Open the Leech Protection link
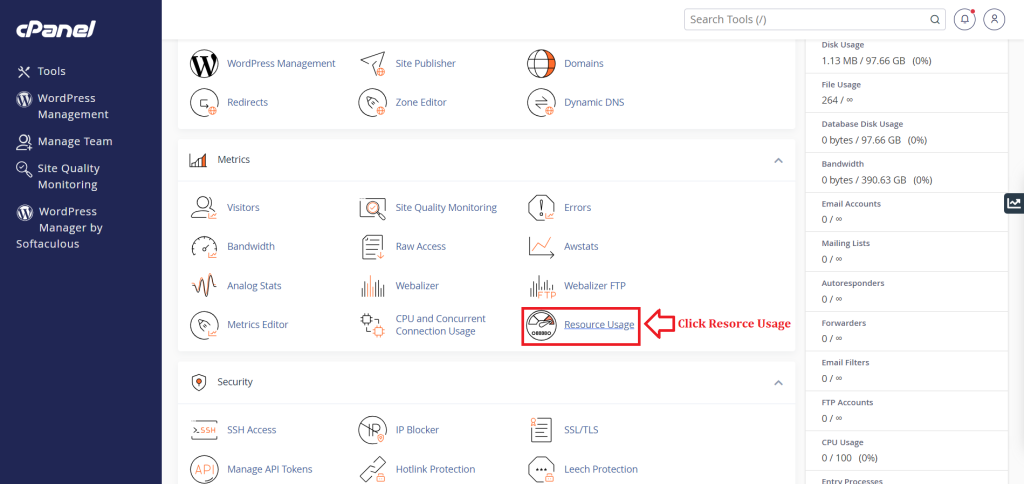 tap(601, 469)
